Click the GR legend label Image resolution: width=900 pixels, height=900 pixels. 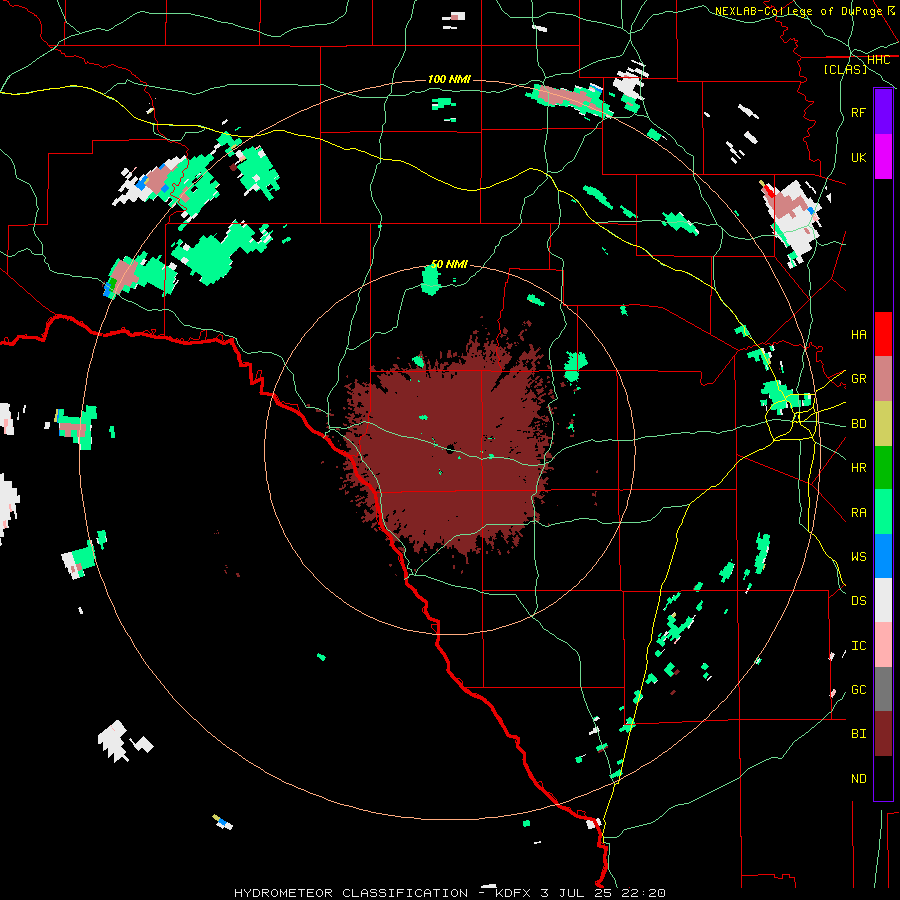coord(859,379)
